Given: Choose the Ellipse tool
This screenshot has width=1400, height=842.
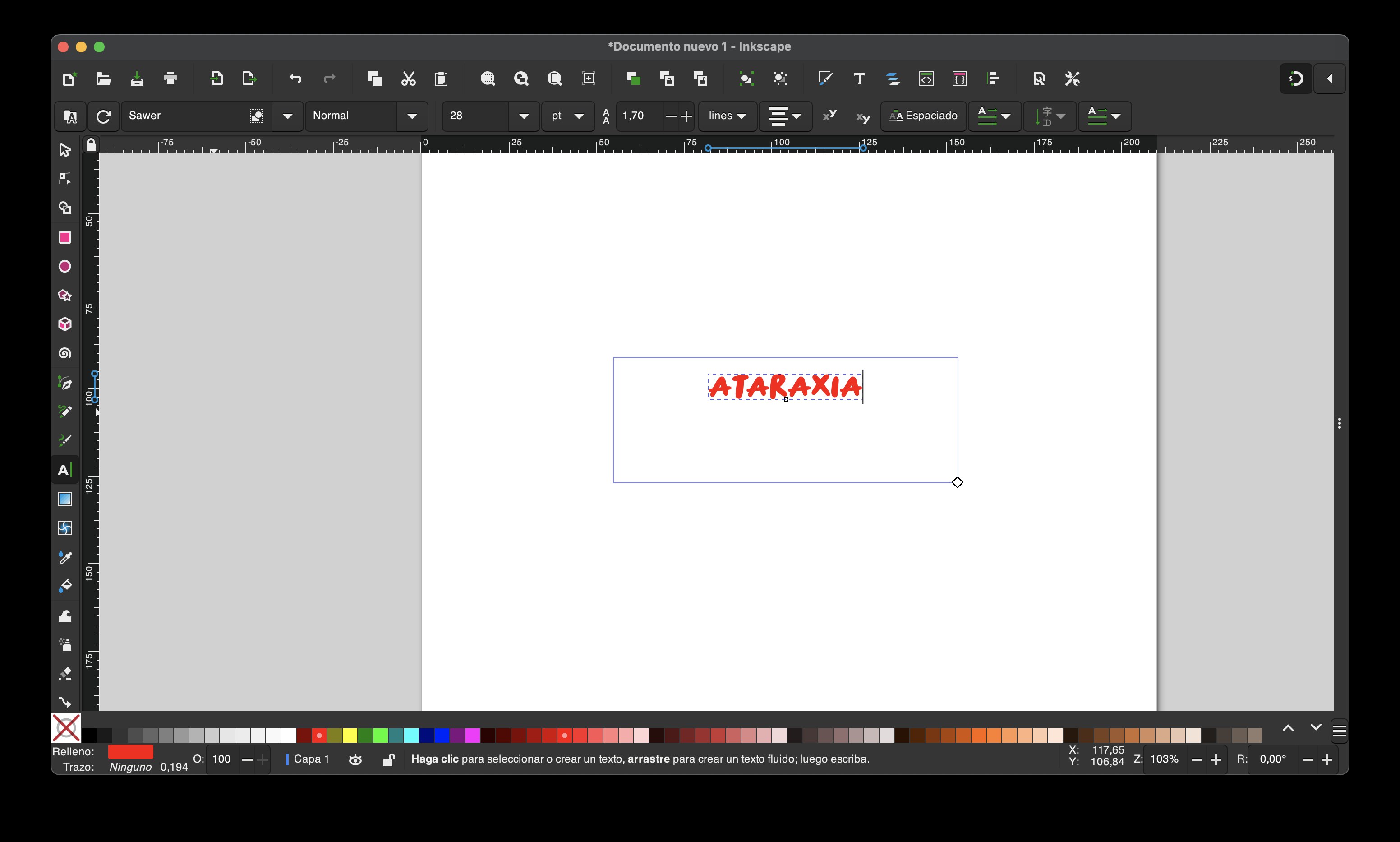Looking at the screenshot, I should point(64,266).
